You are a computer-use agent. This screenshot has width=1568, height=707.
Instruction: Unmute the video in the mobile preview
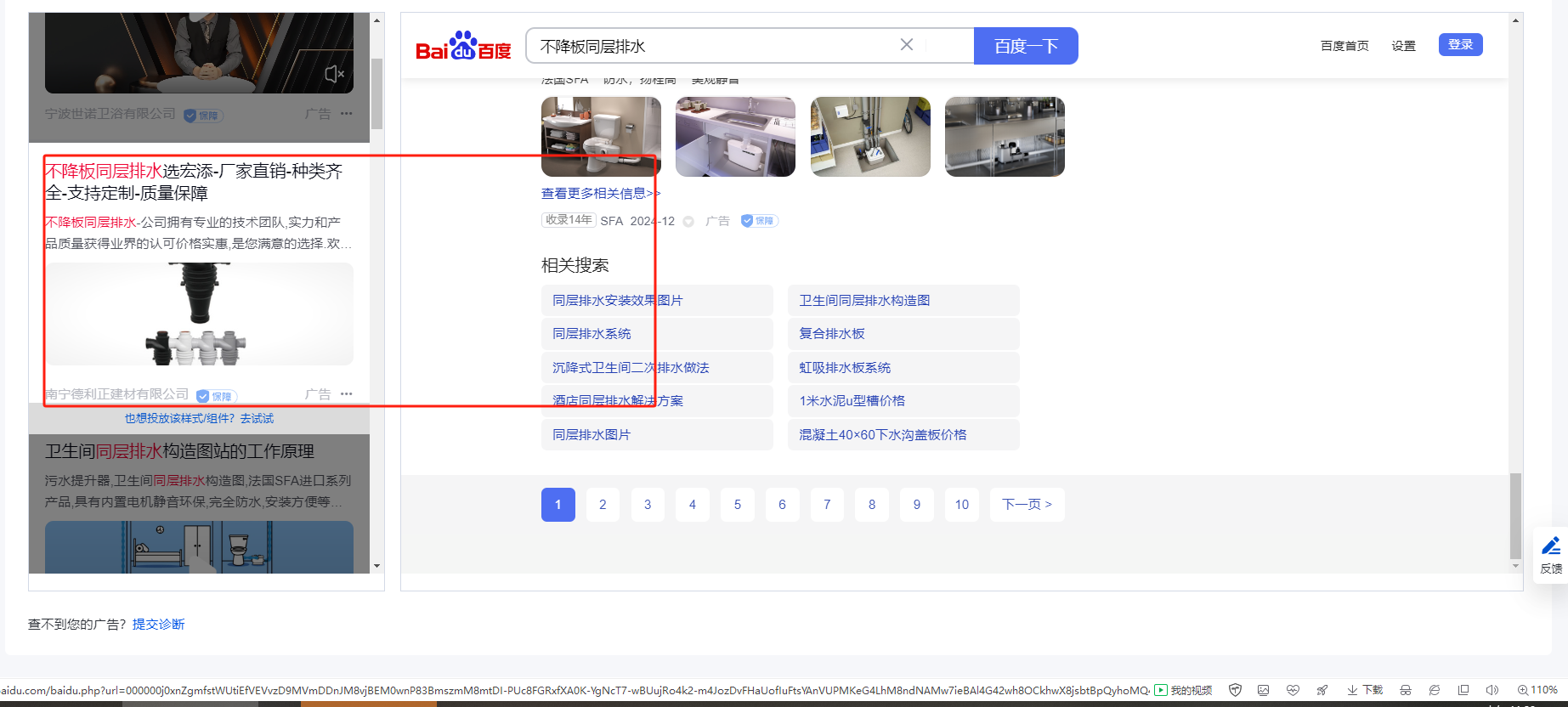(335, 74)
